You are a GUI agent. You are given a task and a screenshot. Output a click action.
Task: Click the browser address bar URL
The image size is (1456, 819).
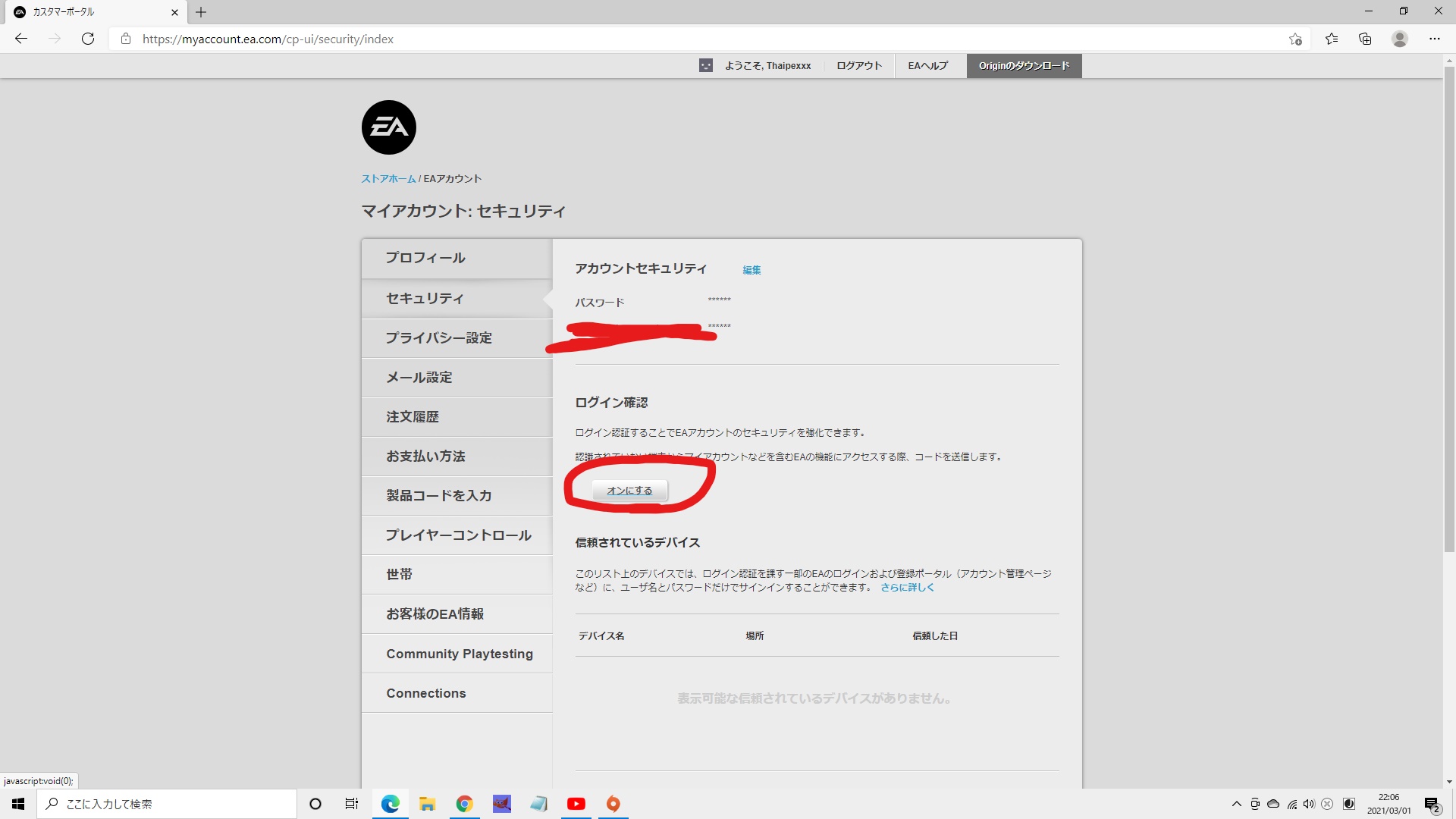[268, 39]
